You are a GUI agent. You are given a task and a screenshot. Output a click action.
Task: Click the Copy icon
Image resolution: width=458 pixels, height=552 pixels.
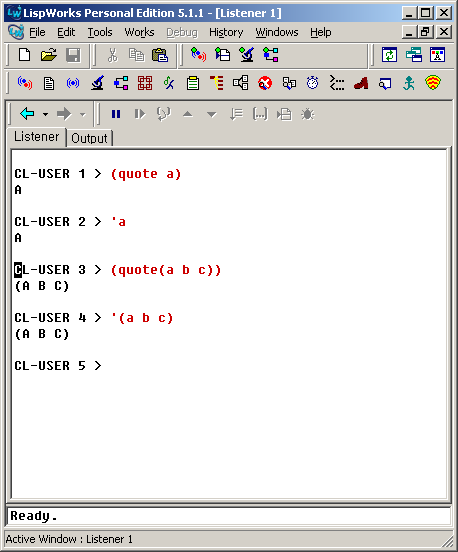point(136,55)
